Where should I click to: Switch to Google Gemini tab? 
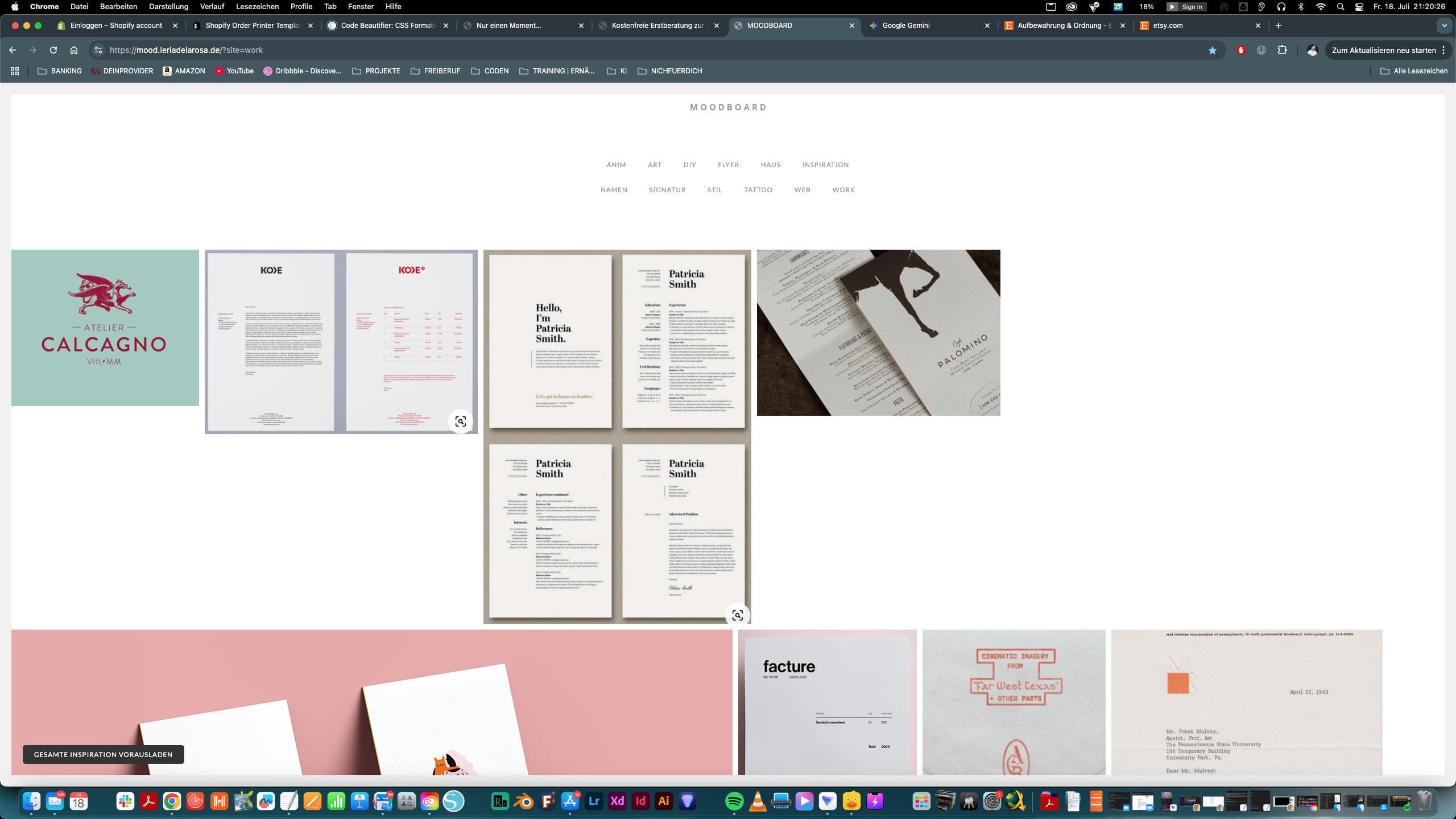[930, 26]
